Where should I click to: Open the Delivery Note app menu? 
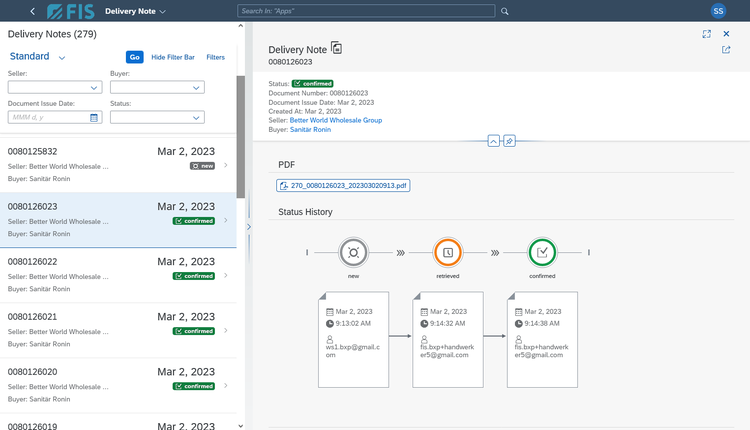[x=135, y=11]
